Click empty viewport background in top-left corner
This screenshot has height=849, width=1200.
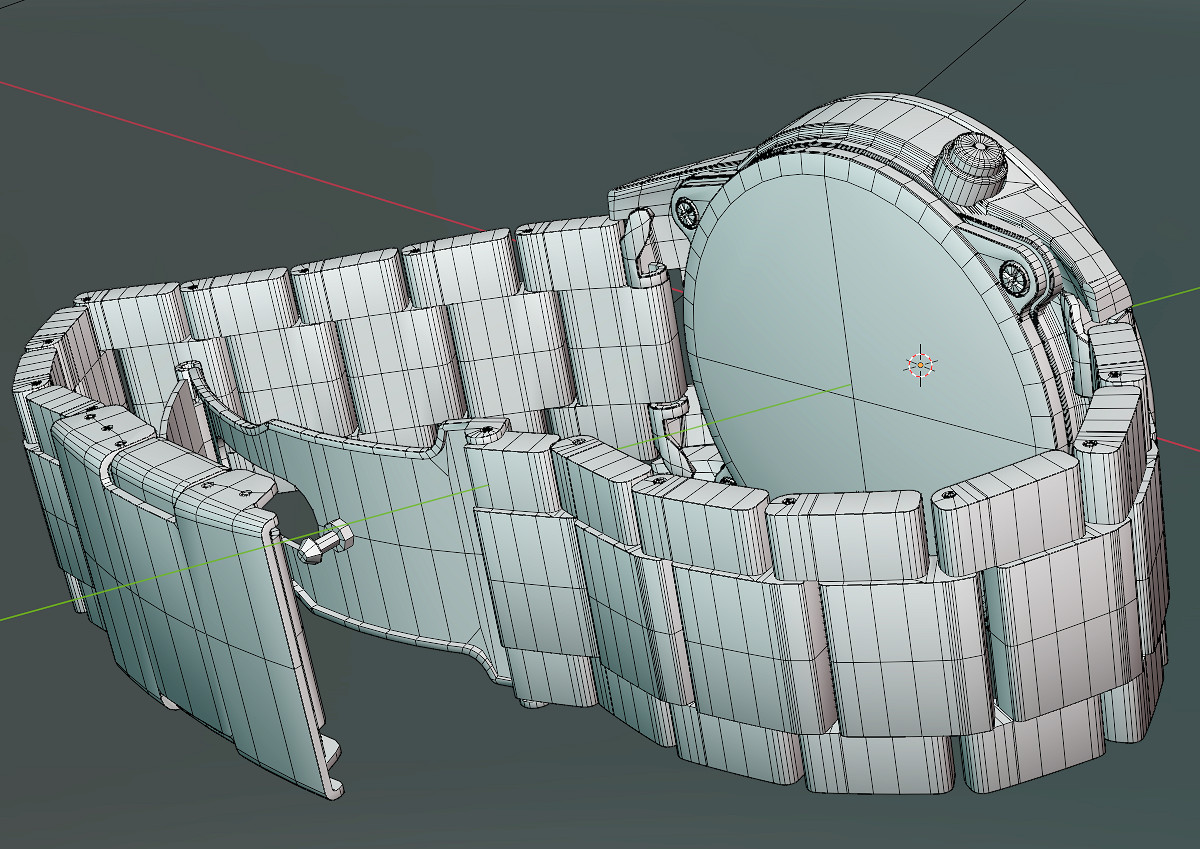point(60,40)
